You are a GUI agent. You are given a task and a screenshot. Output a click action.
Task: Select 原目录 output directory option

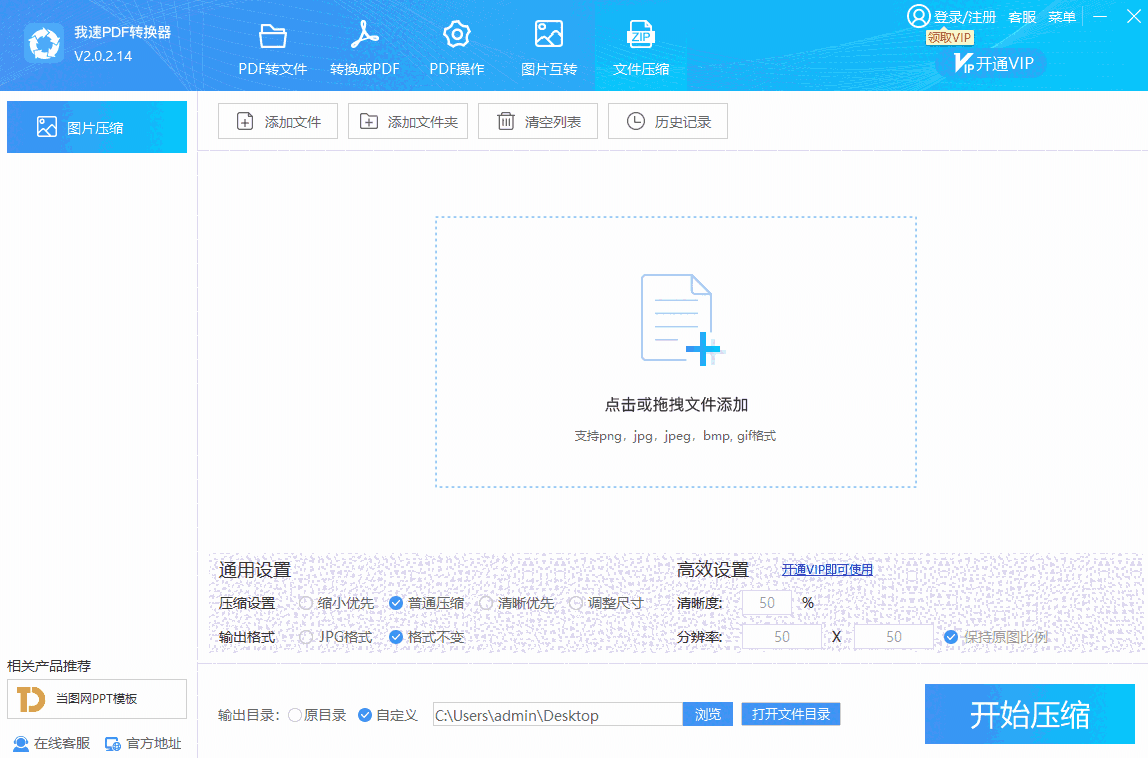[294, 715]
